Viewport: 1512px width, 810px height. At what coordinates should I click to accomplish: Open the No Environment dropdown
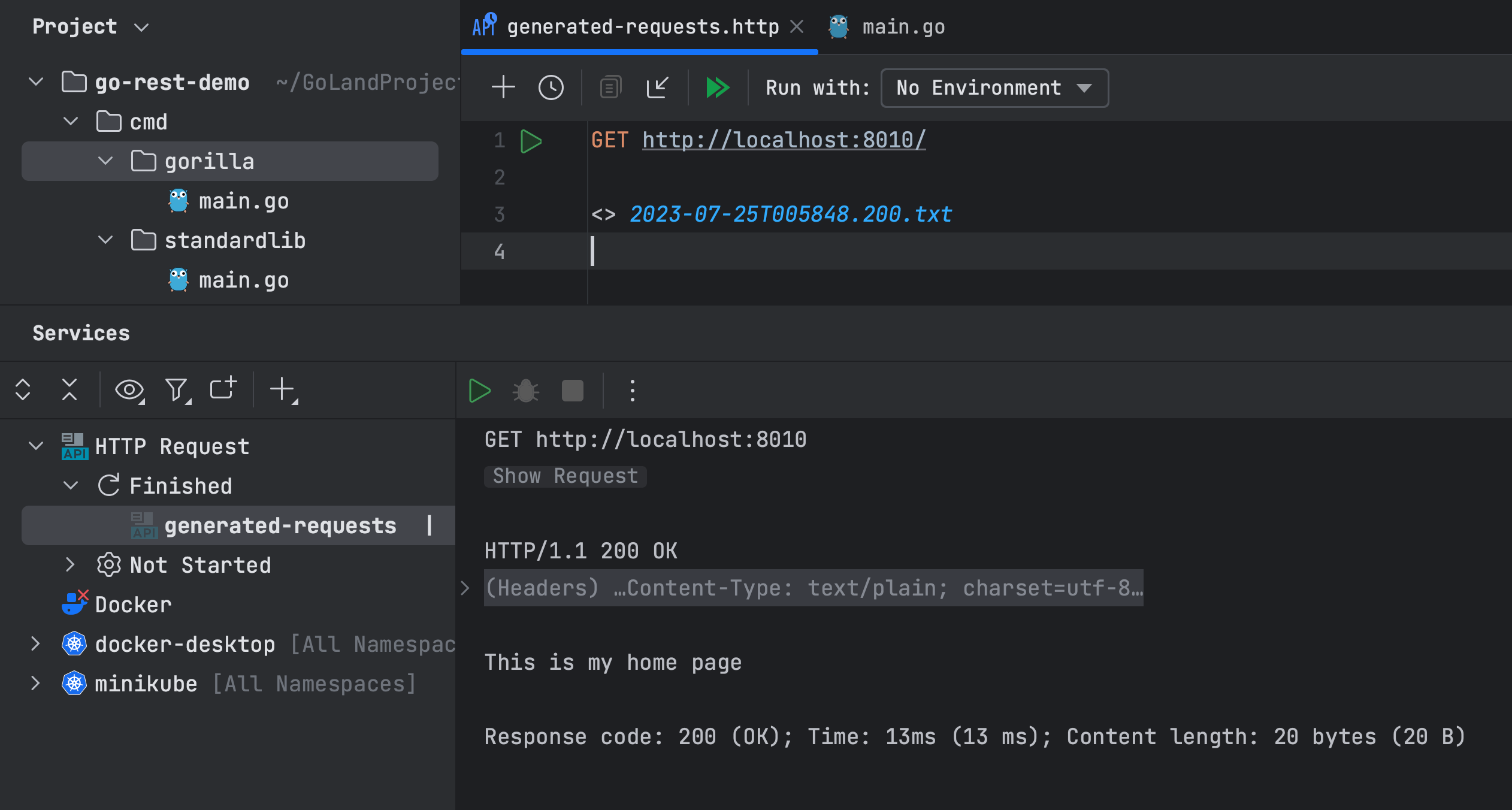click(994, 88)
